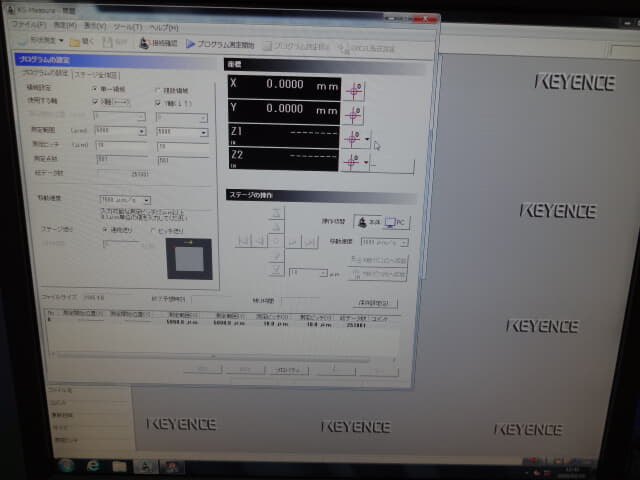Select the 複数領域 radio button
This screenshot has height=480, width=640.
point(158,90)
